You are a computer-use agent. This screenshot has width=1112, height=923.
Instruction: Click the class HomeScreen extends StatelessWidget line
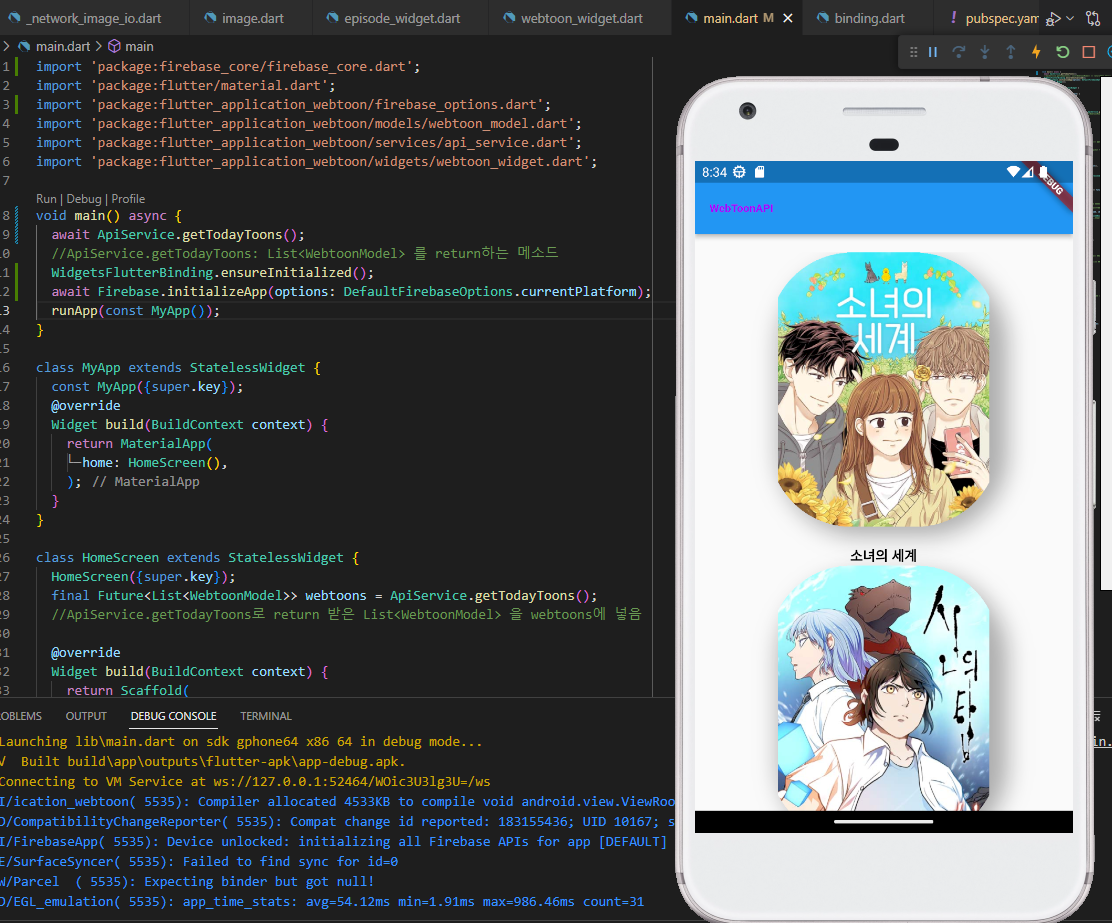coord(197,558)
